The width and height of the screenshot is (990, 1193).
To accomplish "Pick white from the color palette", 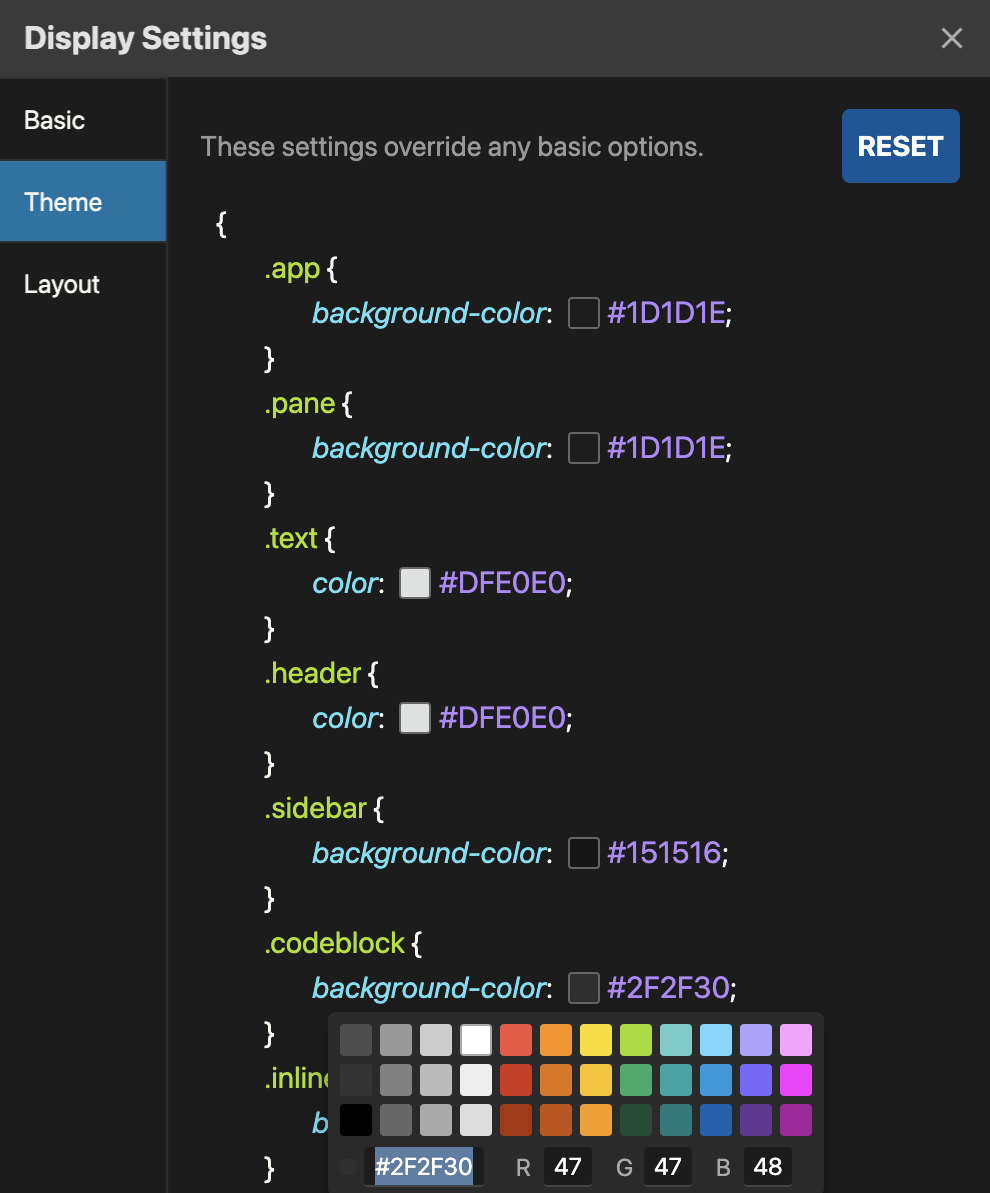I will coord(476,1040).
